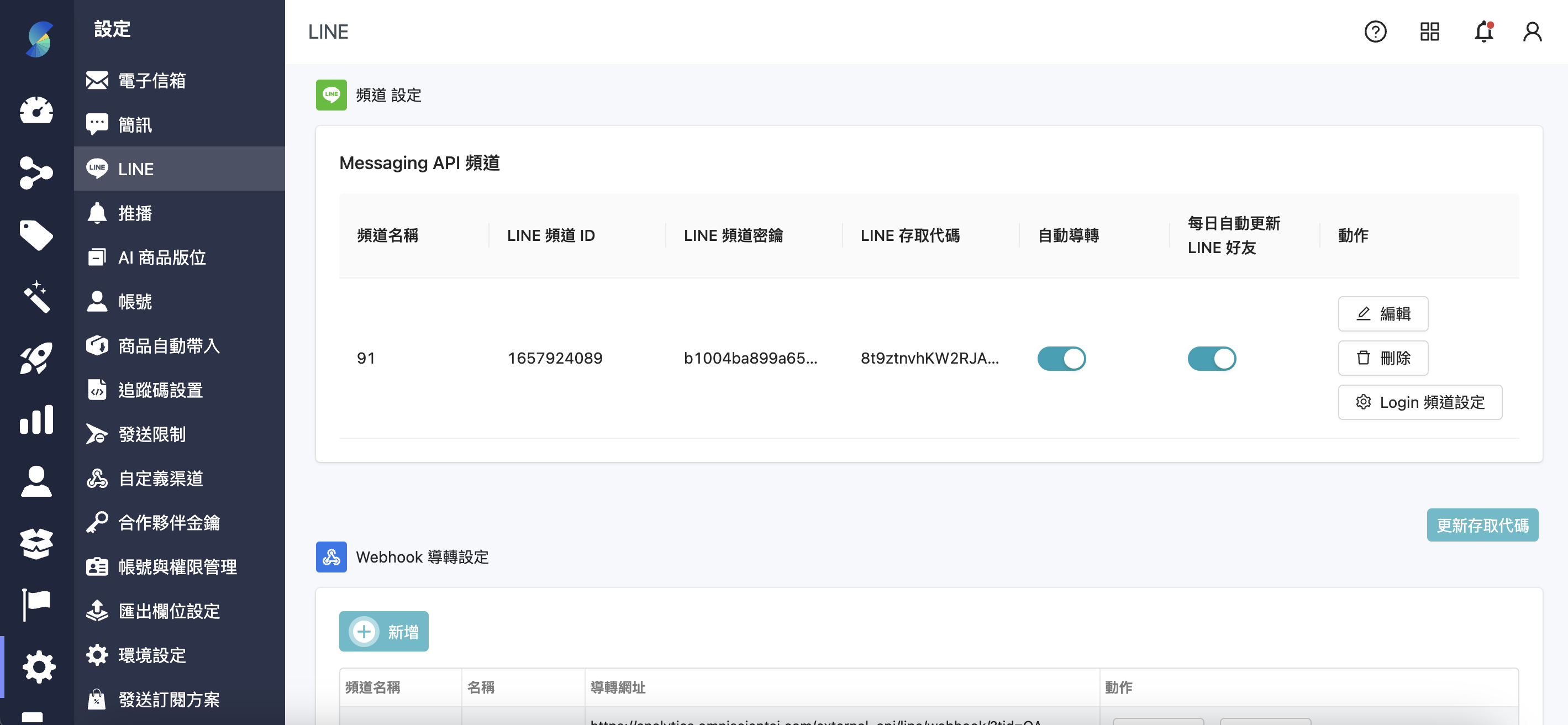Open the notifications bell icon
This screenshot has height=725, width=1568.
(1483, 31)
